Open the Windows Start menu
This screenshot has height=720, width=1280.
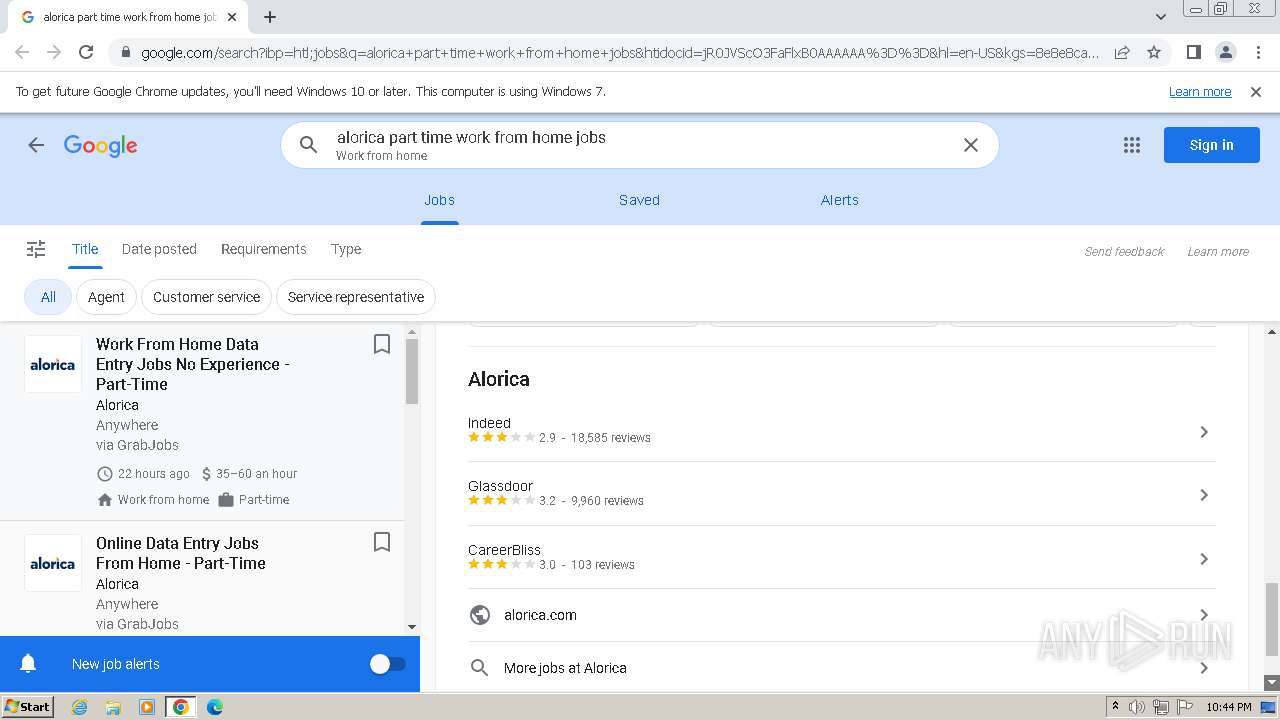click(27, 707)
